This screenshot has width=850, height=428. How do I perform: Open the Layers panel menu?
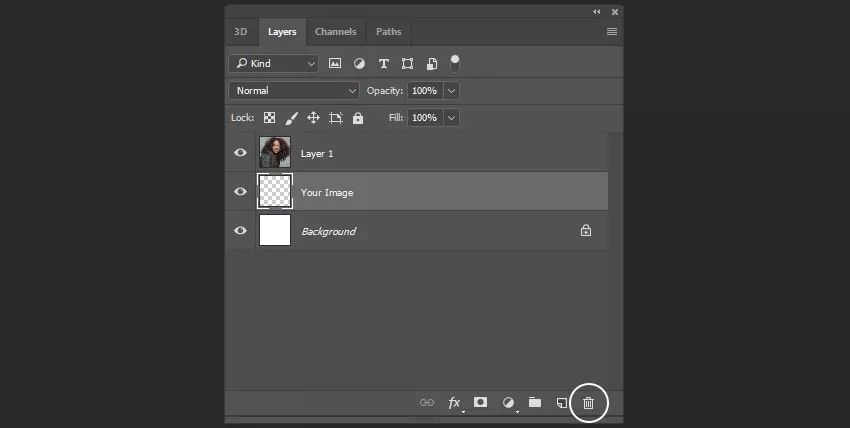tap(611, 31)
